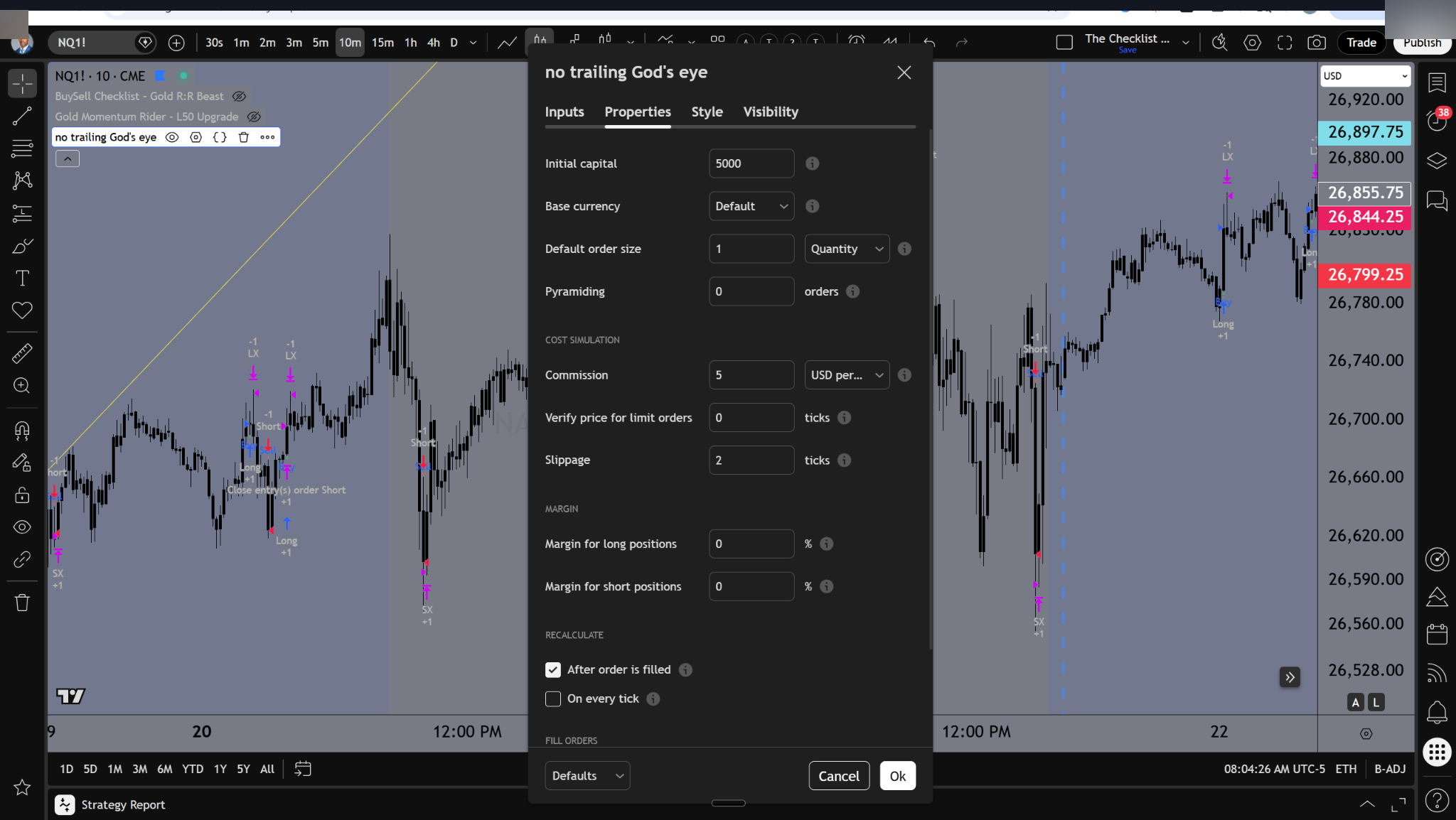This screenshot has height=820, width=1456.
Task: Edit the Slippage ticks value field
Action: tap(751, 460)
